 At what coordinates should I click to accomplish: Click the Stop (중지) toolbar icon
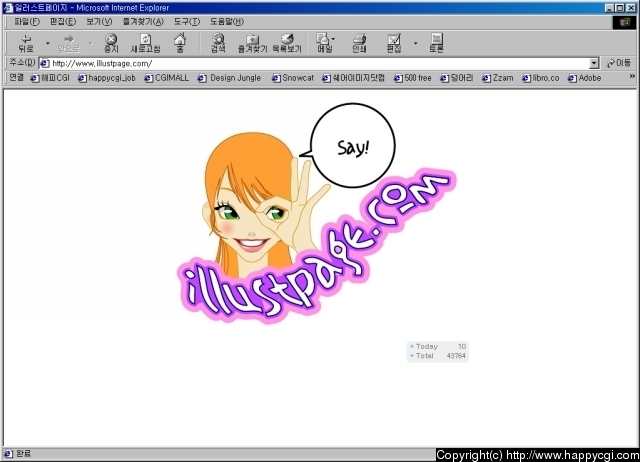point(111,43)
